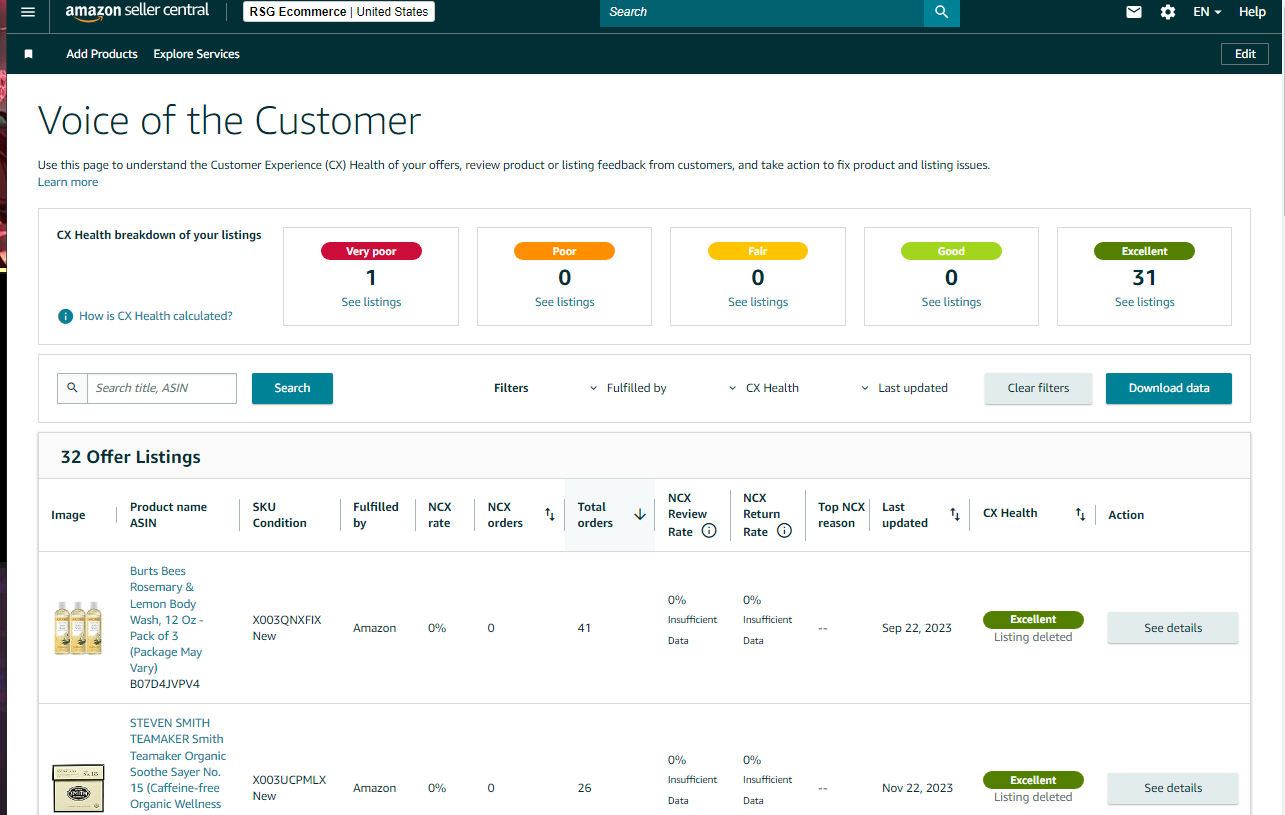
Task: Click the Product name ASIN column header
Action: point(168,515)
